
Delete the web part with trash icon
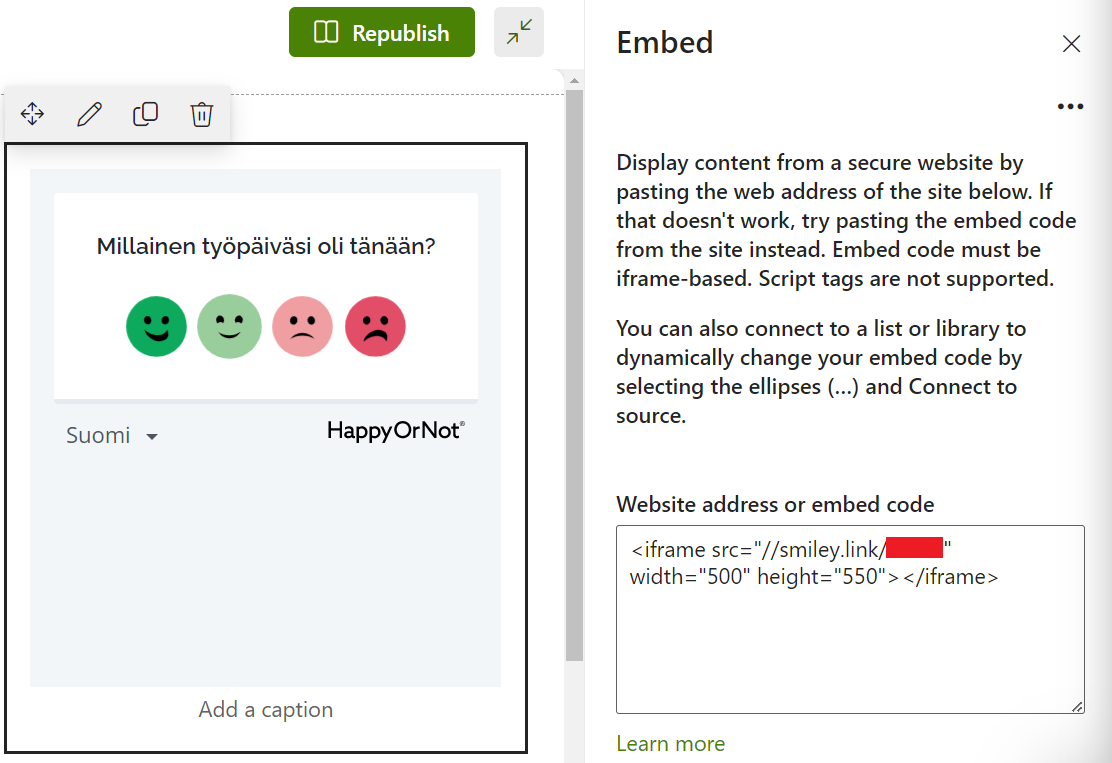tap(202, 114)
